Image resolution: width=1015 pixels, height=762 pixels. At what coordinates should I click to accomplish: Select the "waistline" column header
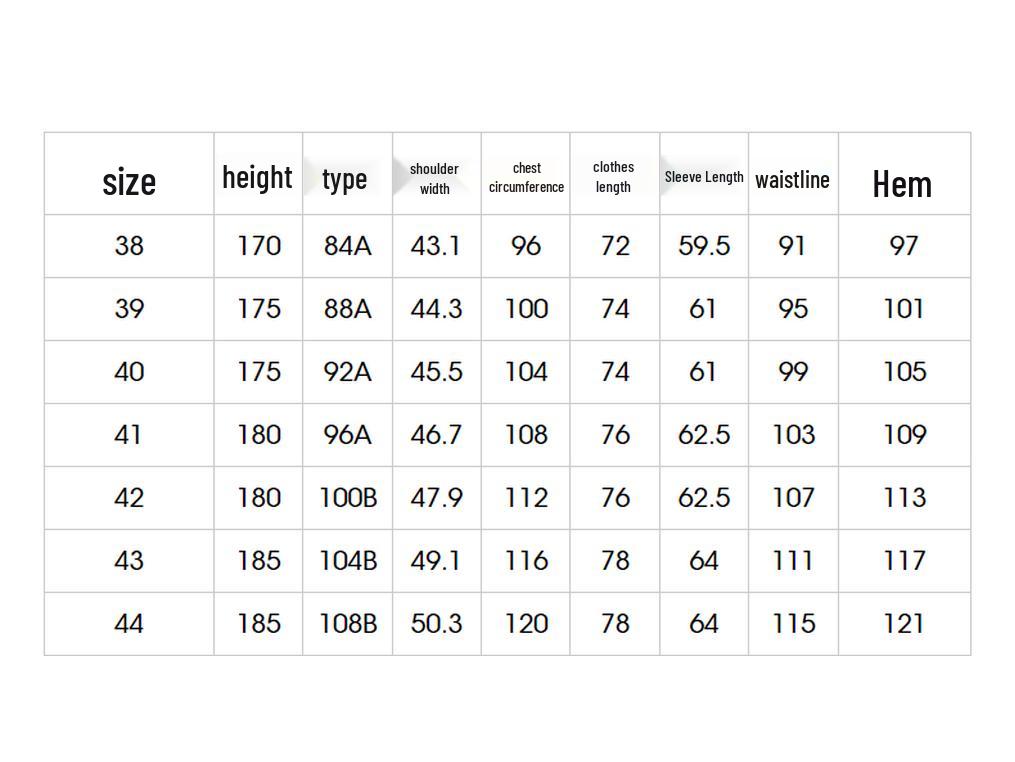pyautogui.click(x=792, y=179)
